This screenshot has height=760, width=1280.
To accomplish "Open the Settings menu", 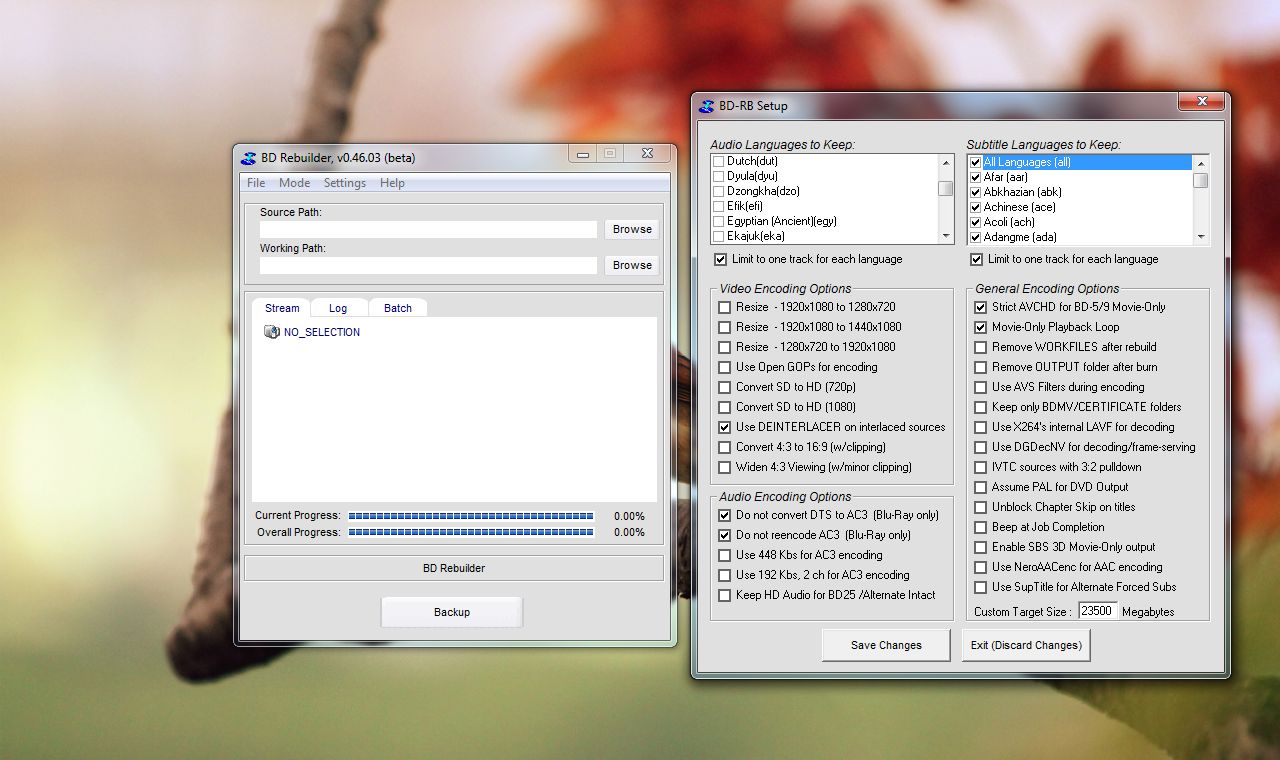I will point(344,183).
